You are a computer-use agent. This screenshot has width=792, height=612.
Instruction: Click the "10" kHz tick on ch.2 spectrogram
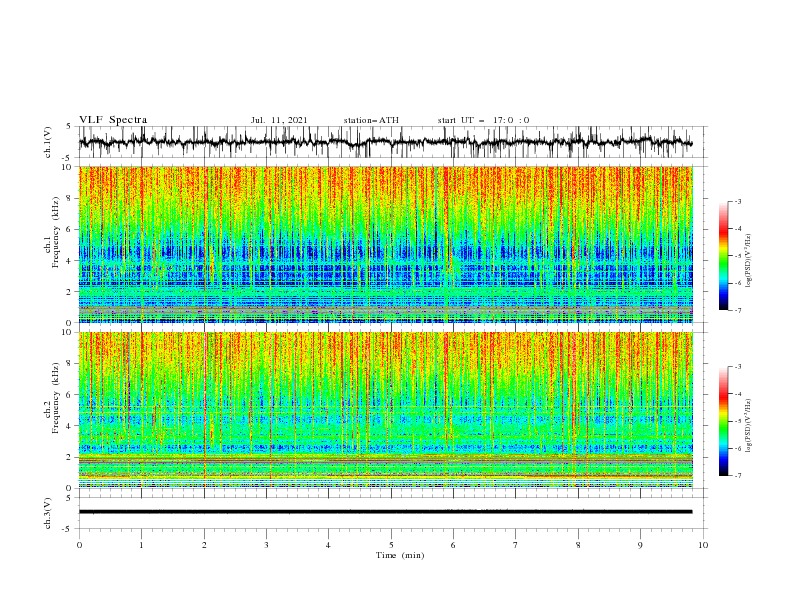click(69, 332)
